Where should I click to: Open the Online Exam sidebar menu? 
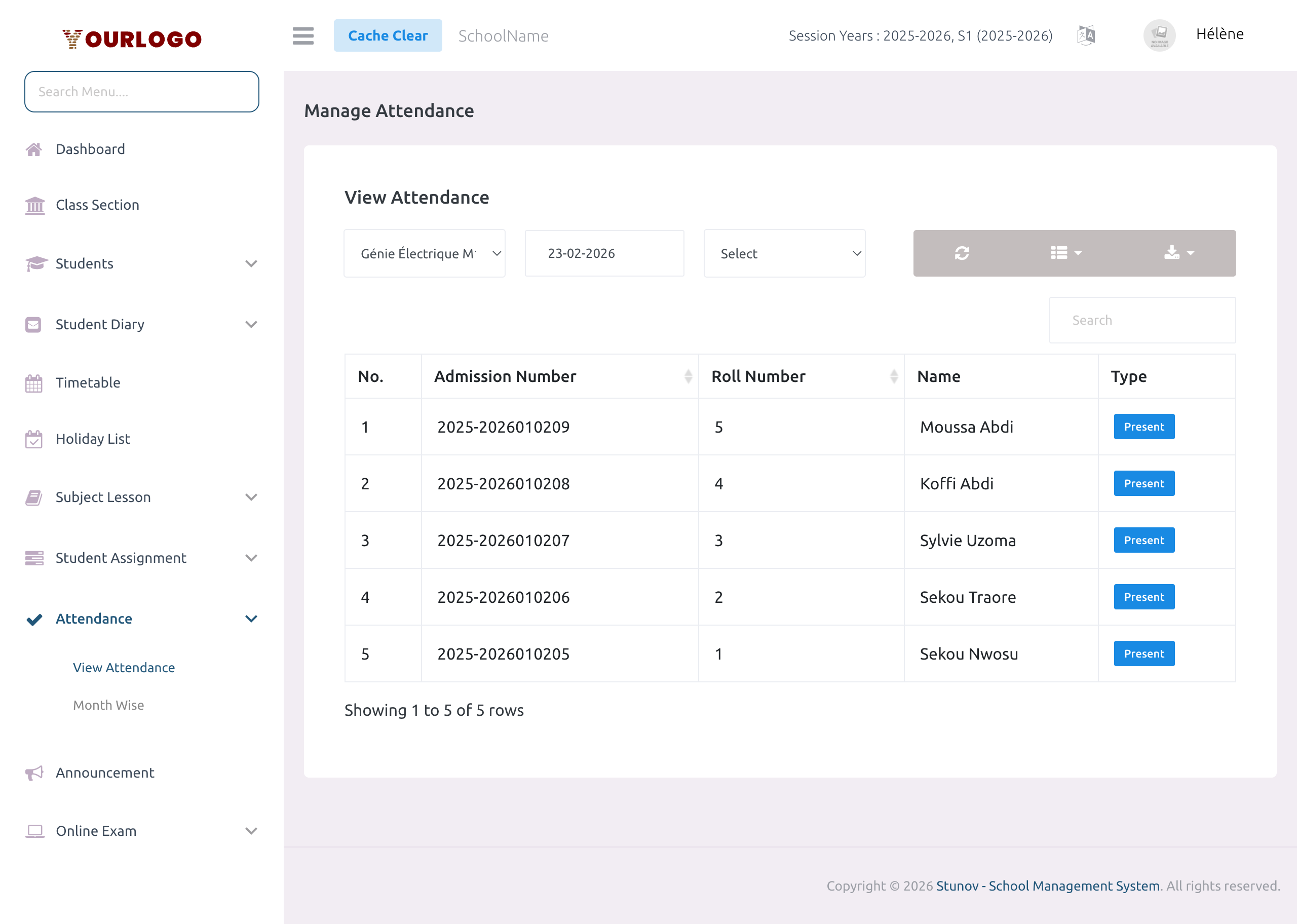point(96,831)
